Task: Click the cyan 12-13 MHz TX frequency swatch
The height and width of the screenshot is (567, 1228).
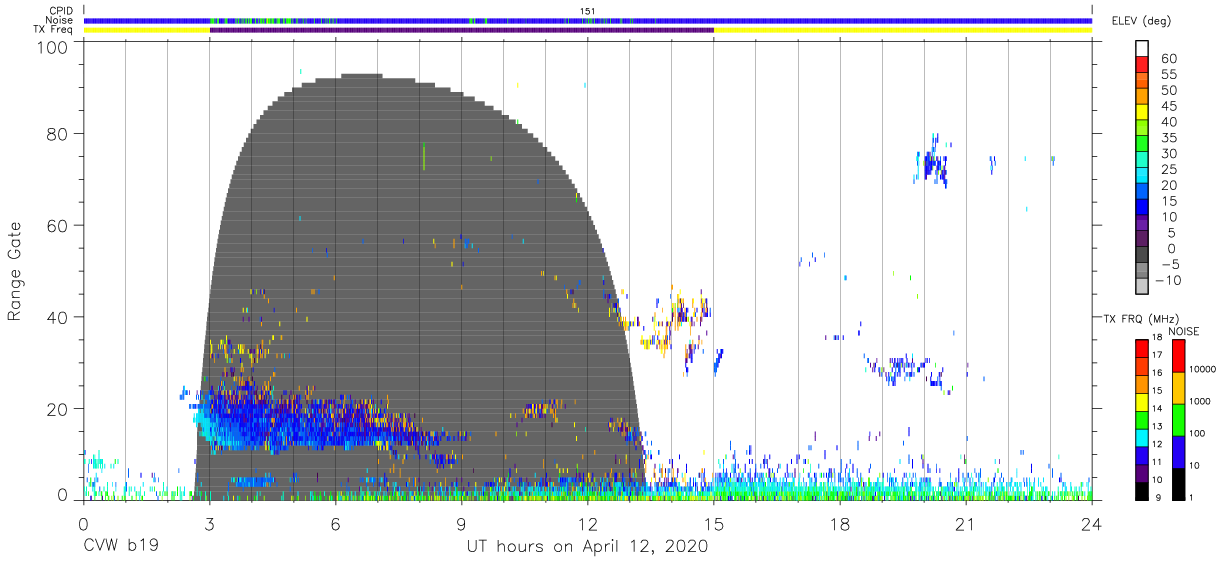Action: (x=1141, y=438)
